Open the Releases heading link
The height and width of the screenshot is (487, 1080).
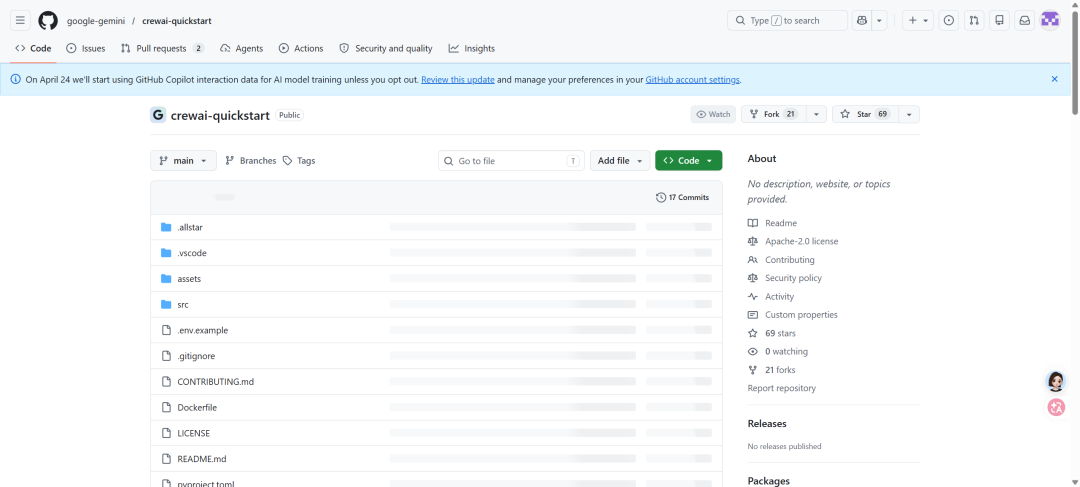tap(767, 424)
